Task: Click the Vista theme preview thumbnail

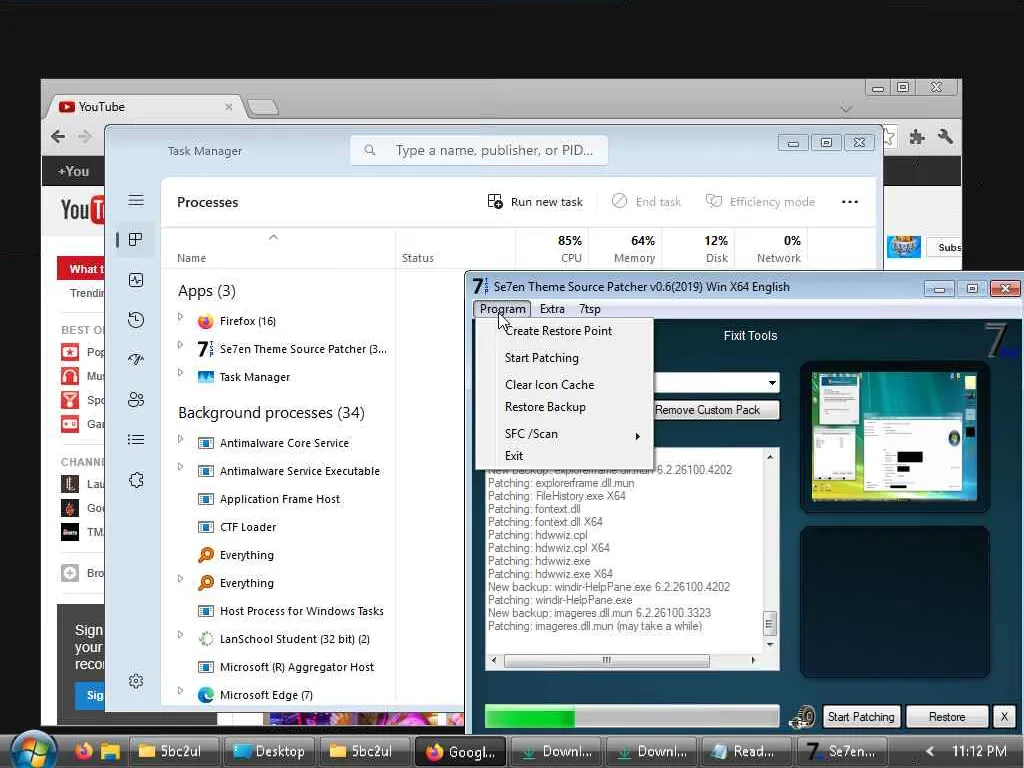Action: pos(894,436)
